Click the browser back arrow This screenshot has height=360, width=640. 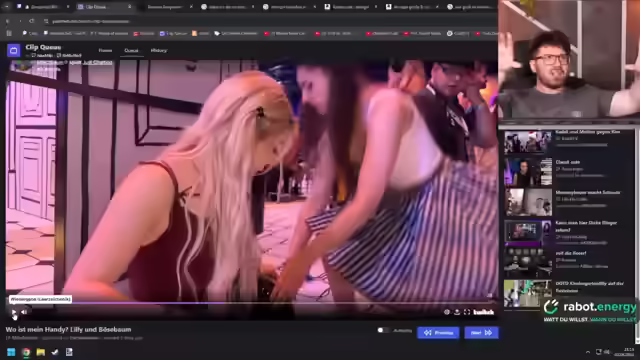click(7, 21)
